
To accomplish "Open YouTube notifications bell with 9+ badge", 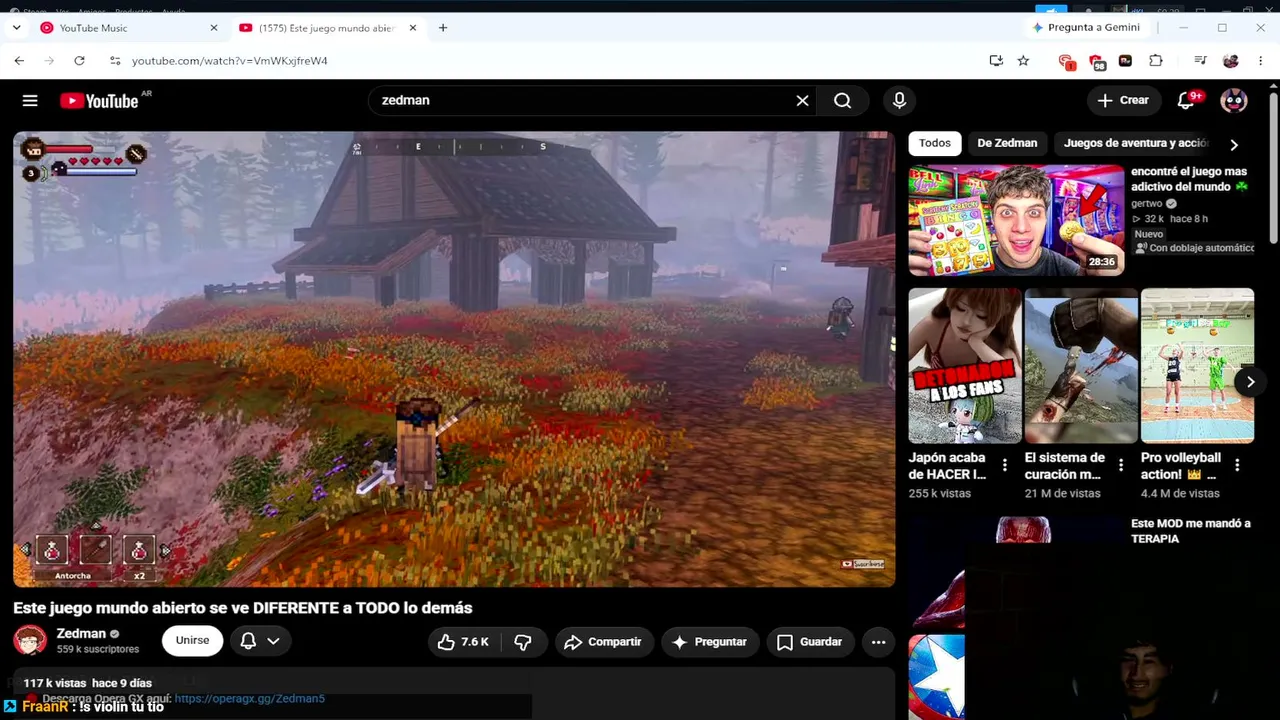I will point(1187,100).
